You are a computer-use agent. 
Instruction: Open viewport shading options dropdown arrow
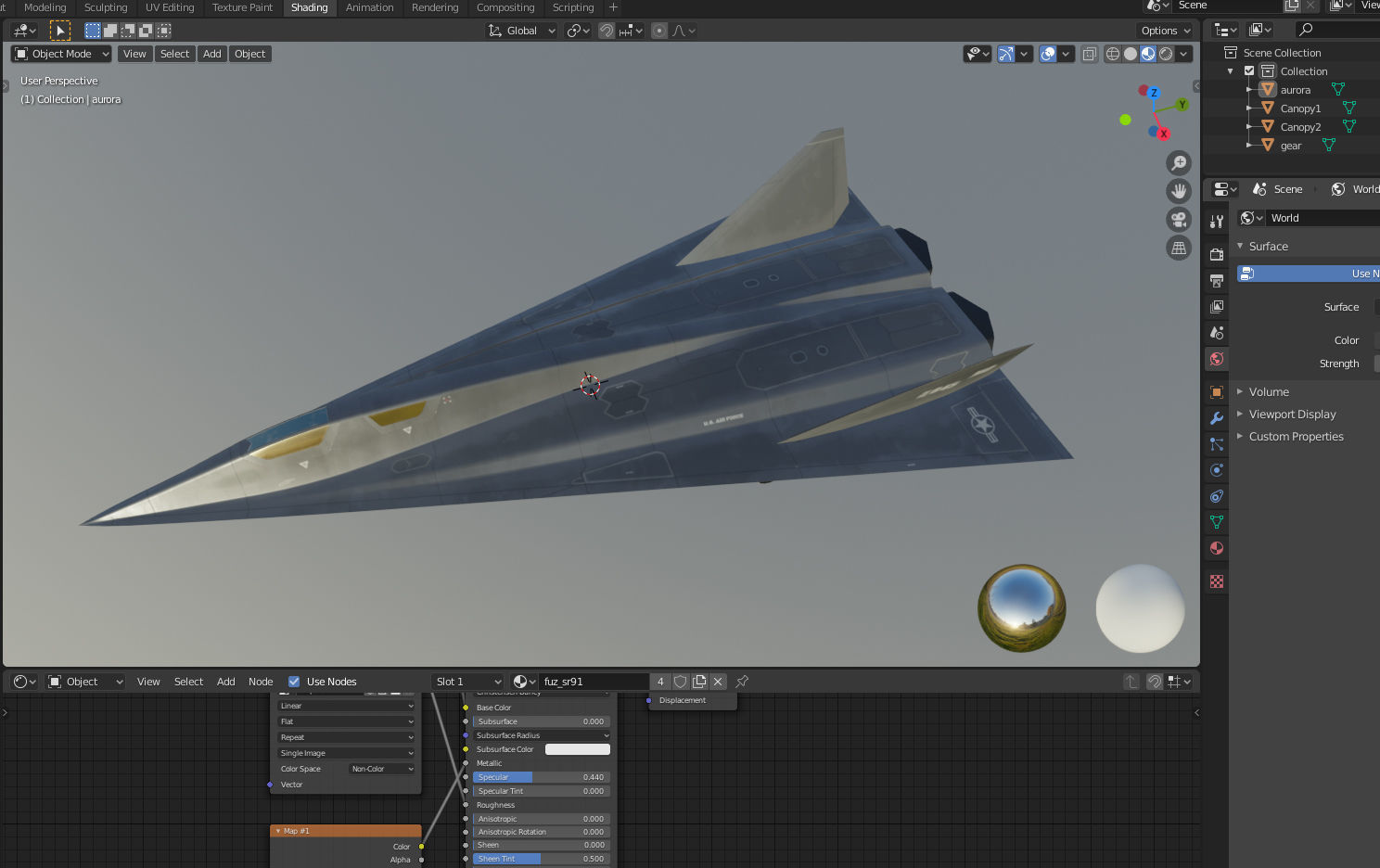1184,54
